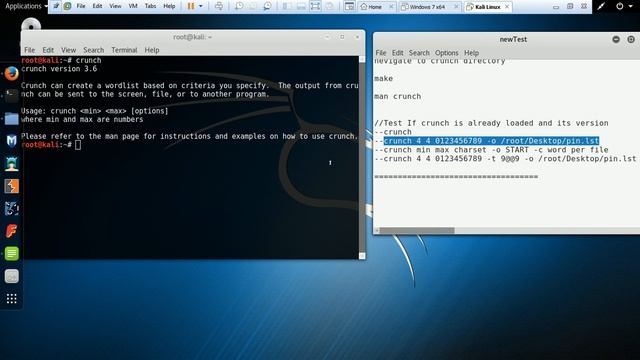640x360 pixels.
Task: Open terminal View menu
Action: pyautogui.click(x=69, y=50)
